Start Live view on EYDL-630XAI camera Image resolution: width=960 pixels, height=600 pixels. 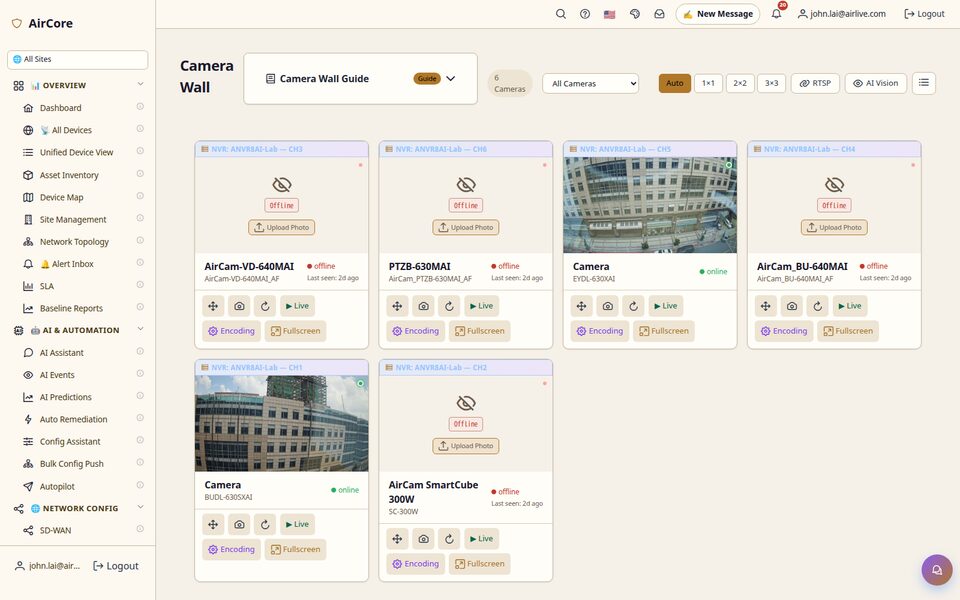(x=665, y=306)
